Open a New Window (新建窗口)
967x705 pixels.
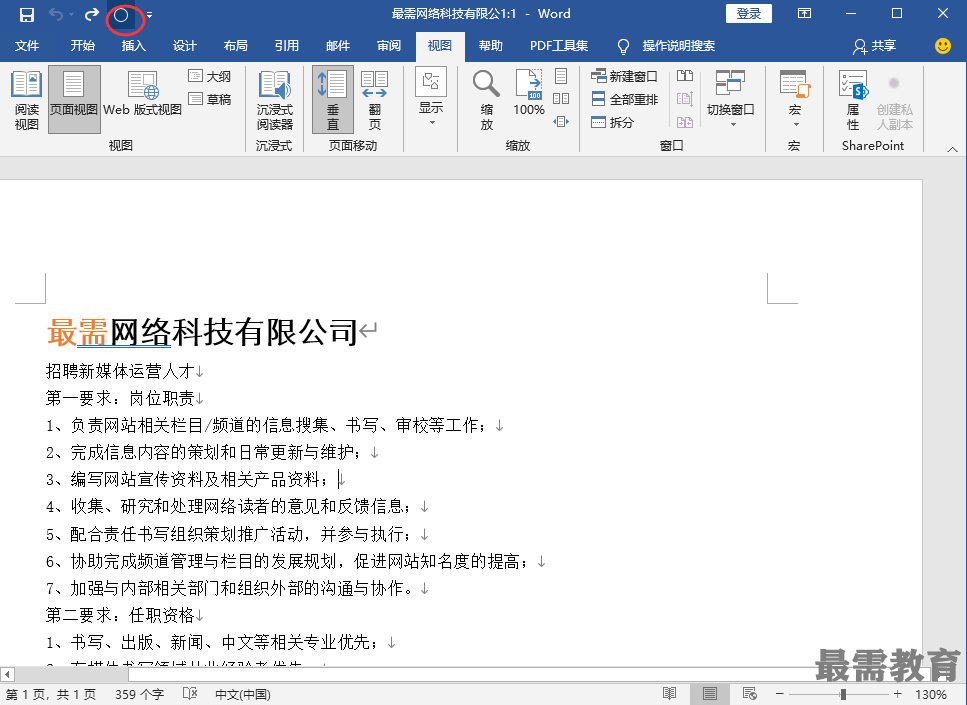point(624,76)
